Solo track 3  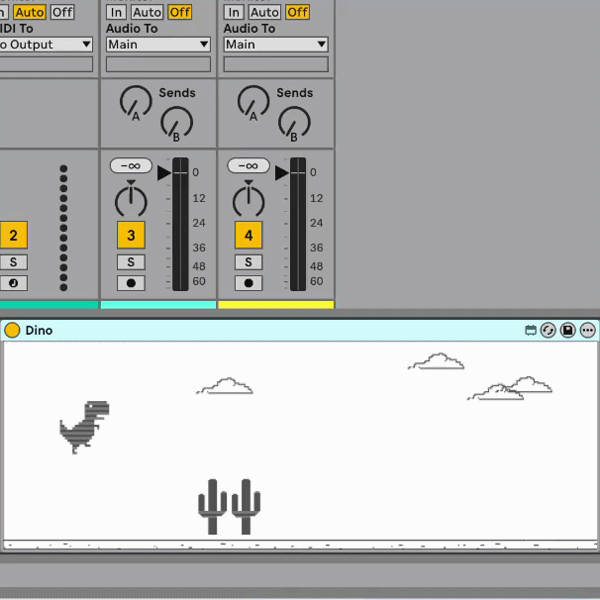[131, 262]
